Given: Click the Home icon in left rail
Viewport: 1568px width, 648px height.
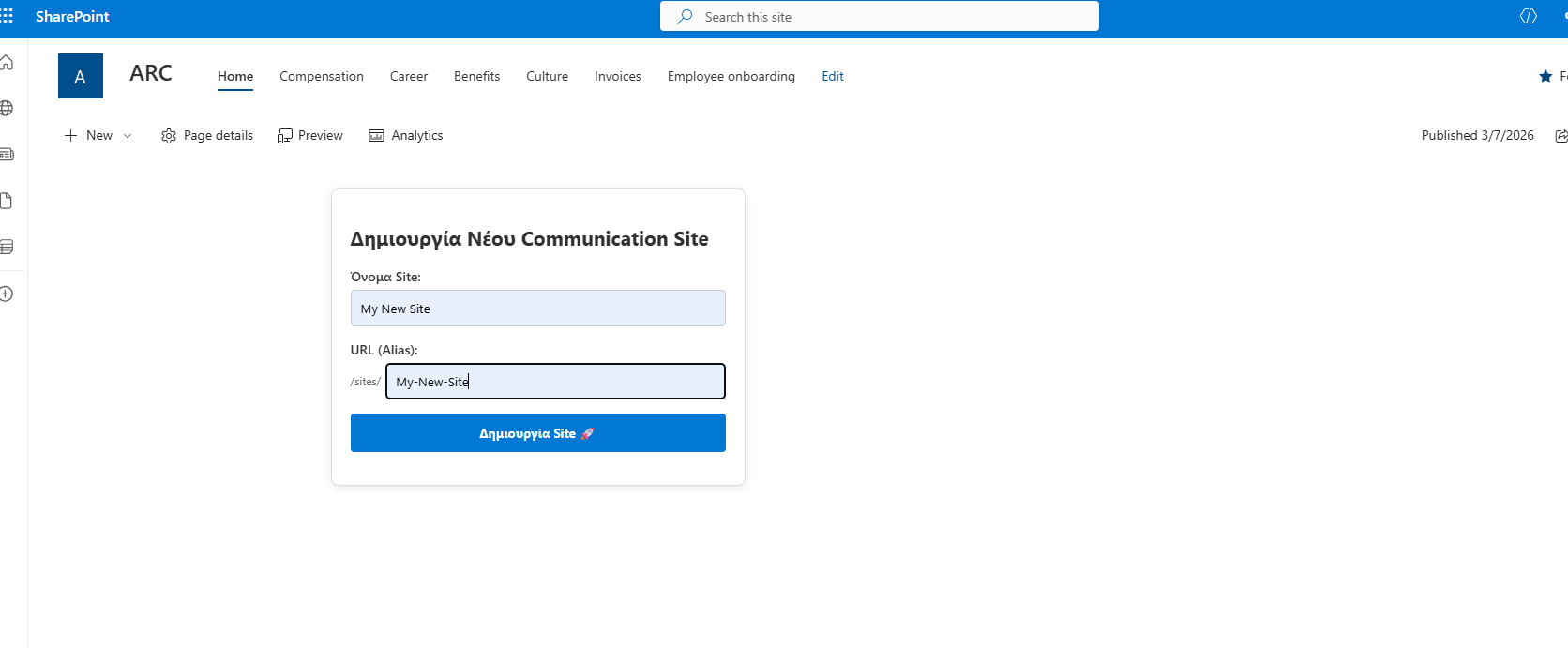Looking at the screenshot, I should pos(7,63).
